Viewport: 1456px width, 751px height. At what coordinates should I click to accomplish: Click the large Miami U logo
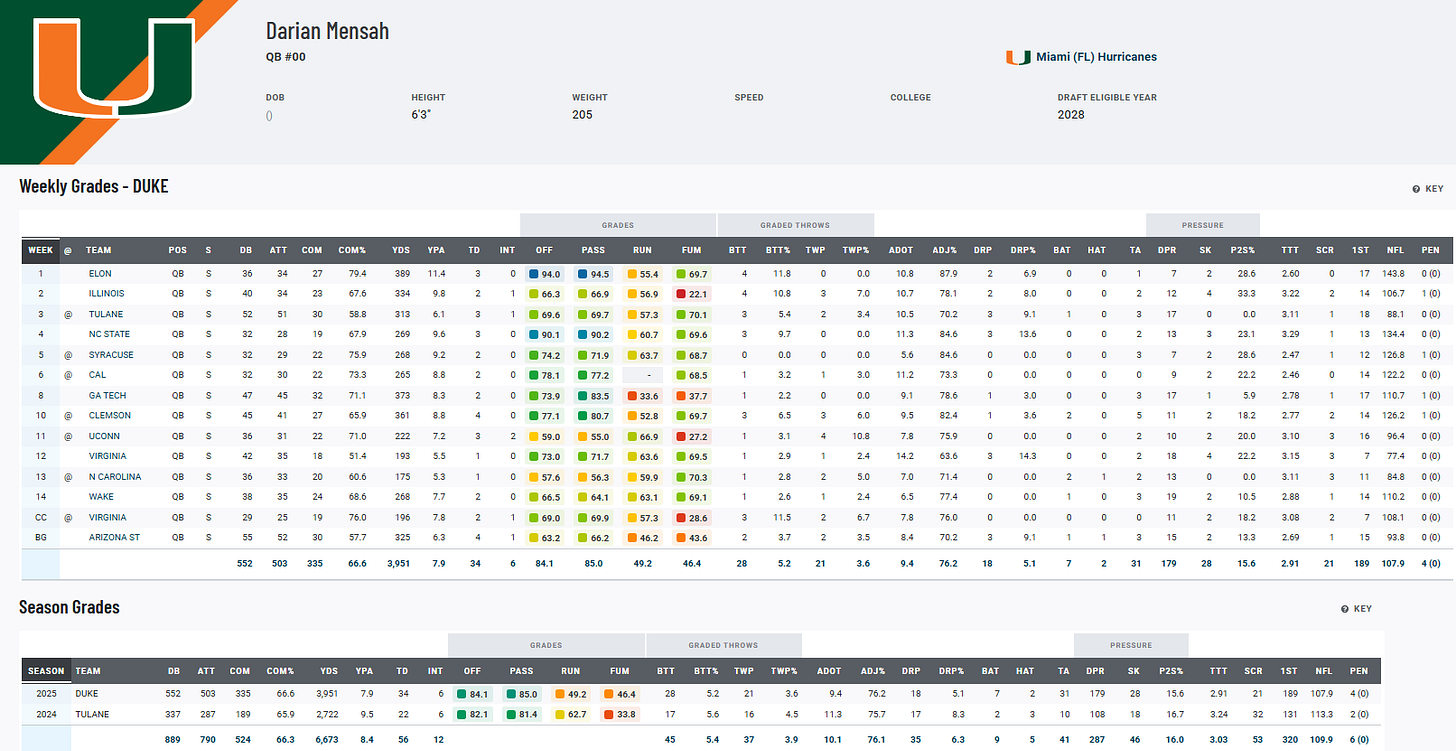coord(114,66)
